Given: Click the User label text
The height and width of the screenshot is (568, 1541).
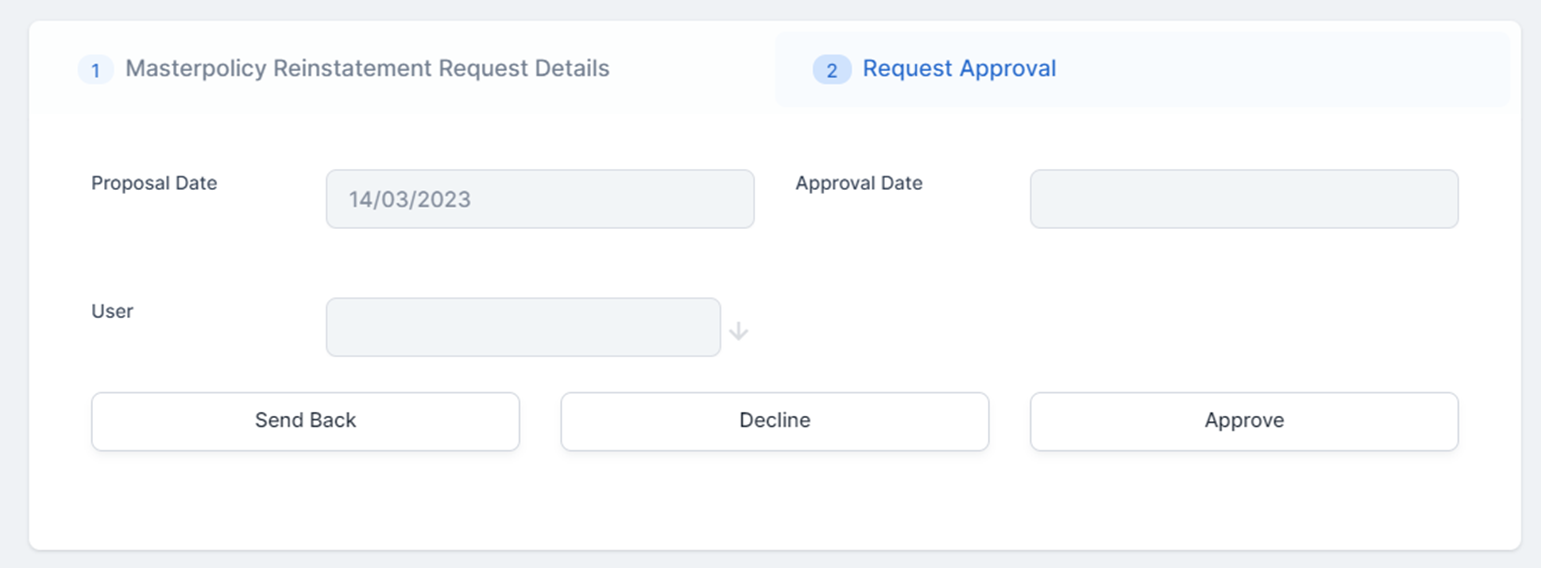Looking at the screenshot, I should point(112,311).
